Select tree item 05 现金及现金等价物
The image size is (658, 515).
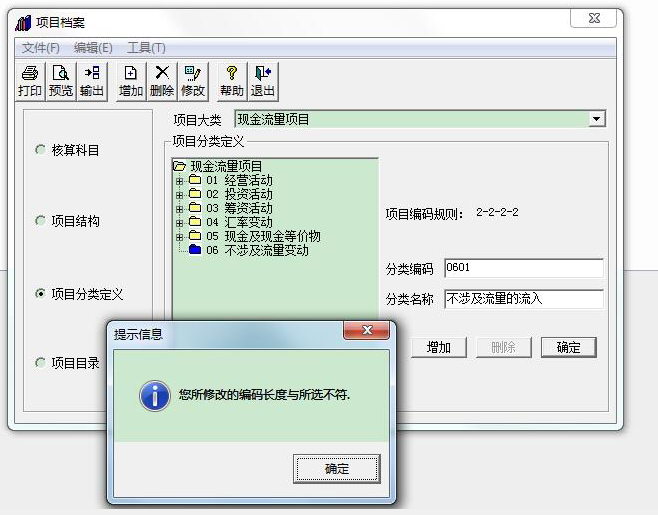click(263, 236)
